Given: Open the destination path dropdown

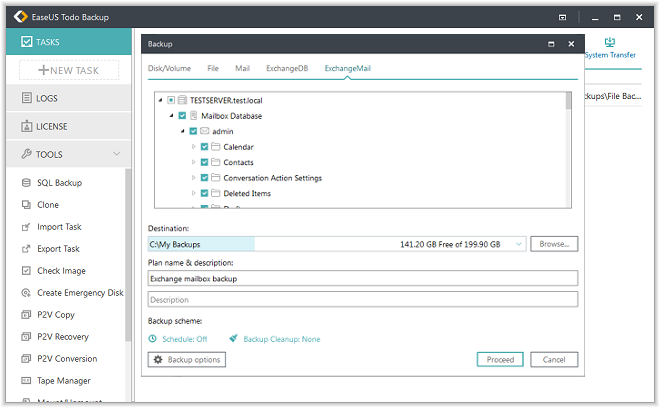Looking at the screenshot, I should (x=519, y=244).
